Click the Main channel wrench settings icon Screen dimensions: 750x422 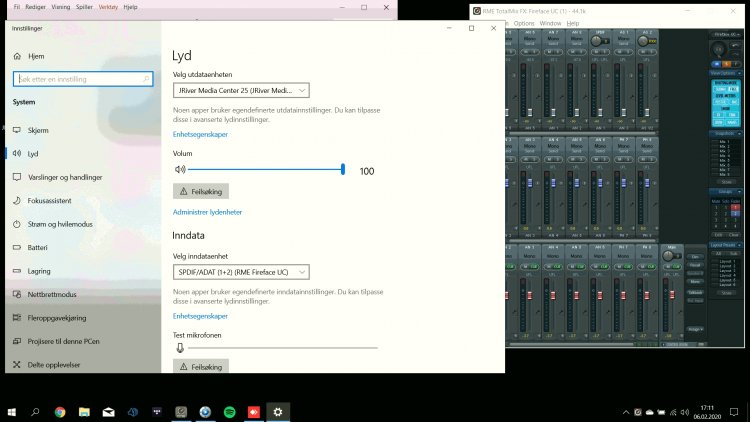tap(681, 311)
